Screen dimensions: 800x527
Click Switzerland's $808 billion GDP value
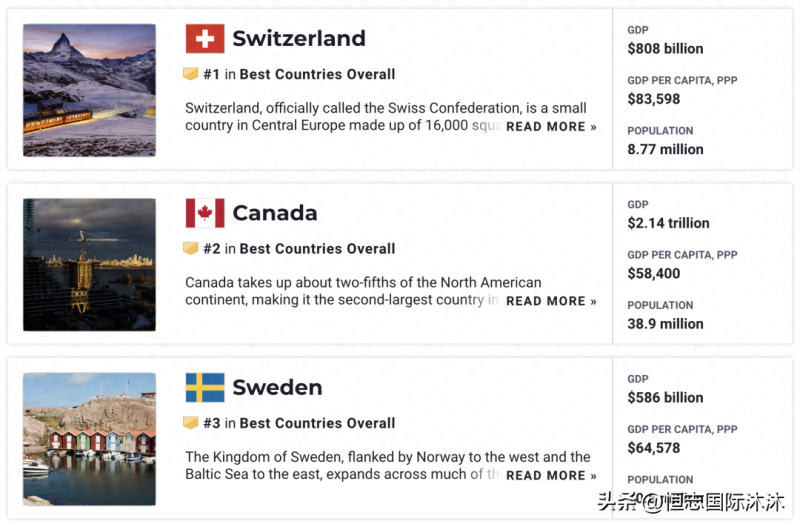665,48
